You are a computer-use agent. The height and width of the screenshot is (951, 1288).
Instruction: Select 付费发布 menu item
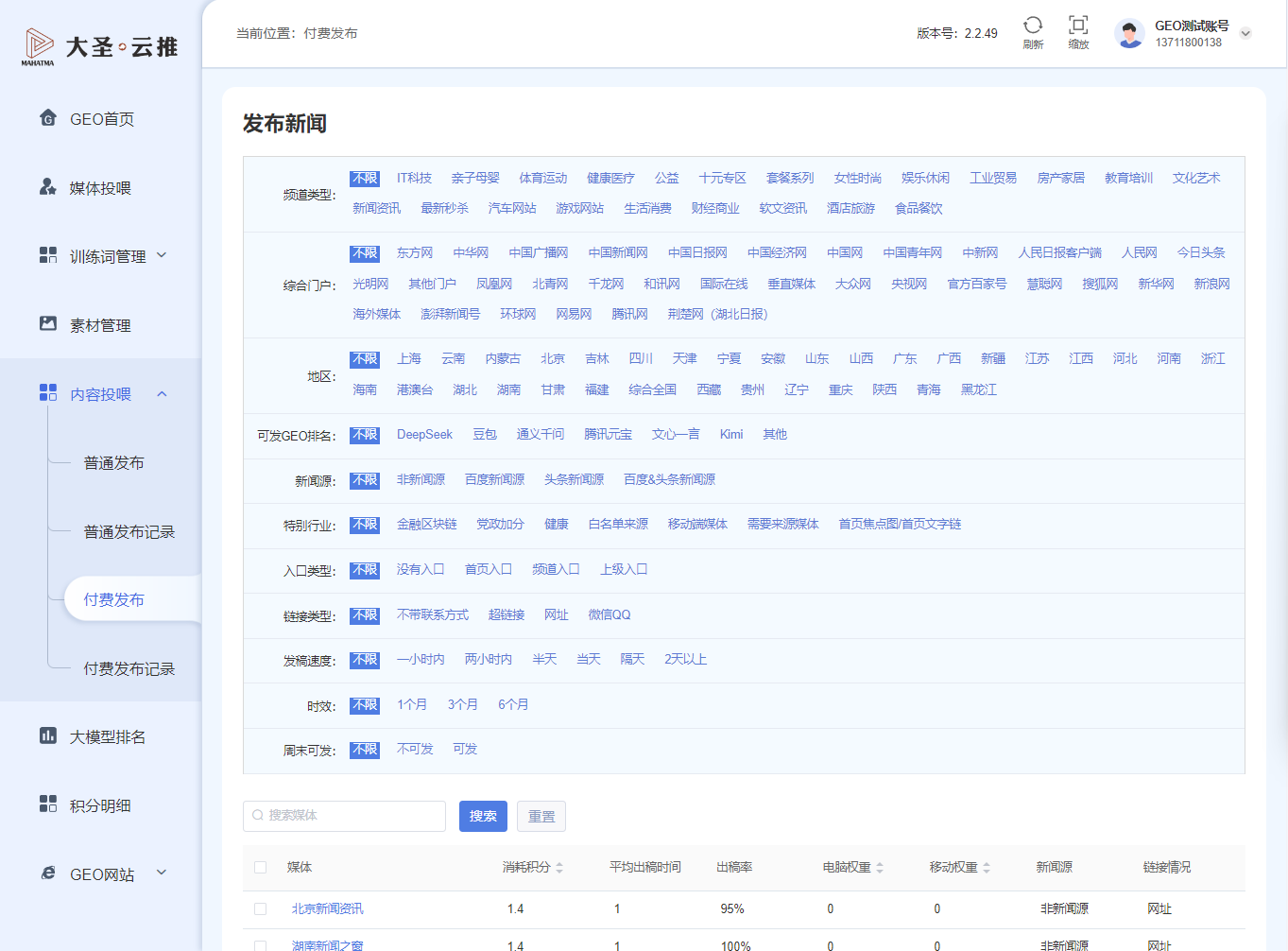click(x=114, y=599)
